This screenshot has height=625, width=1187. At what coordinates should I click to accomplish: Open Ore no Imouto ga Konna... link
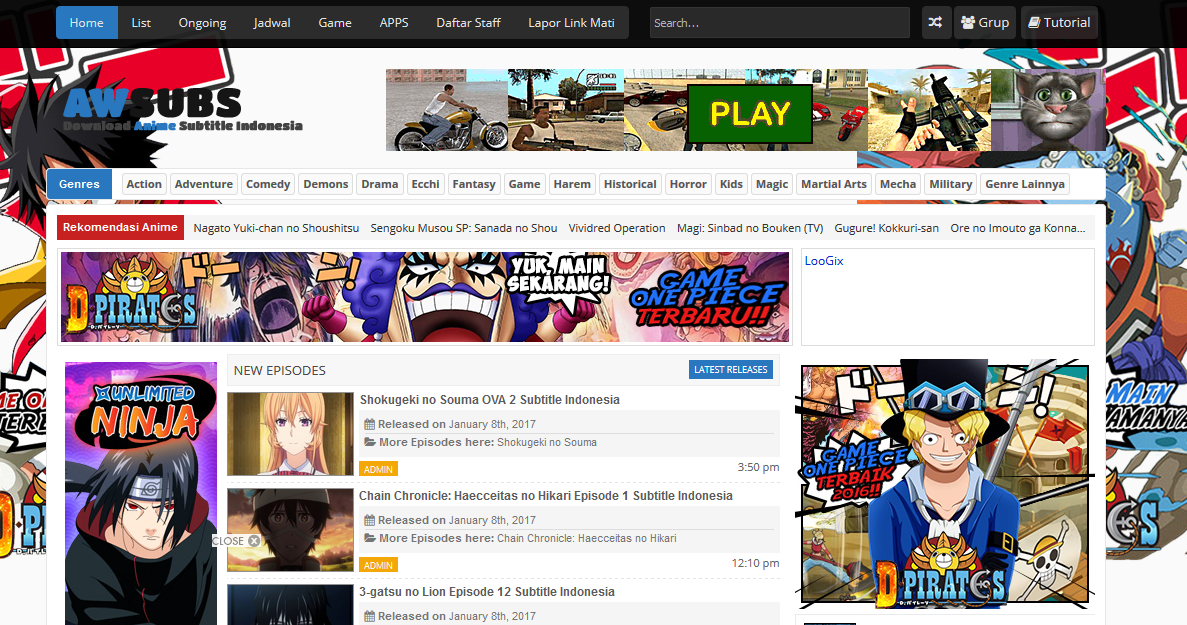tap(1017, 228)
